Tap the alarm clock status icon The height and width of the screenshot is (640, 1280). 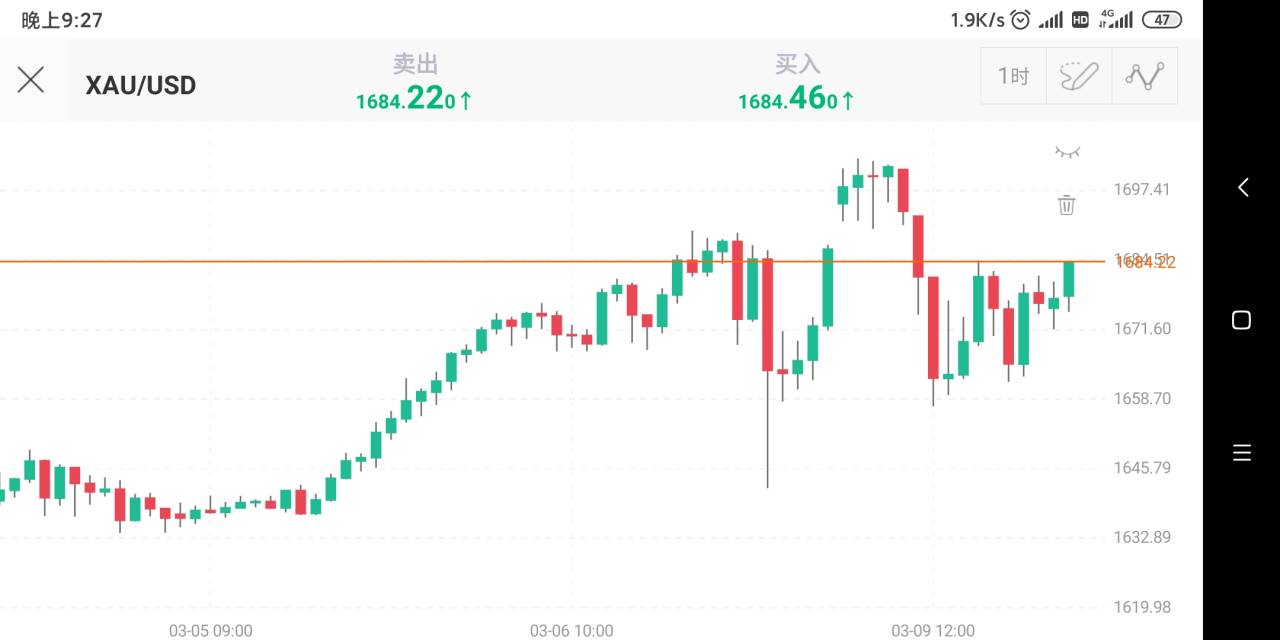click(1020, 19)
